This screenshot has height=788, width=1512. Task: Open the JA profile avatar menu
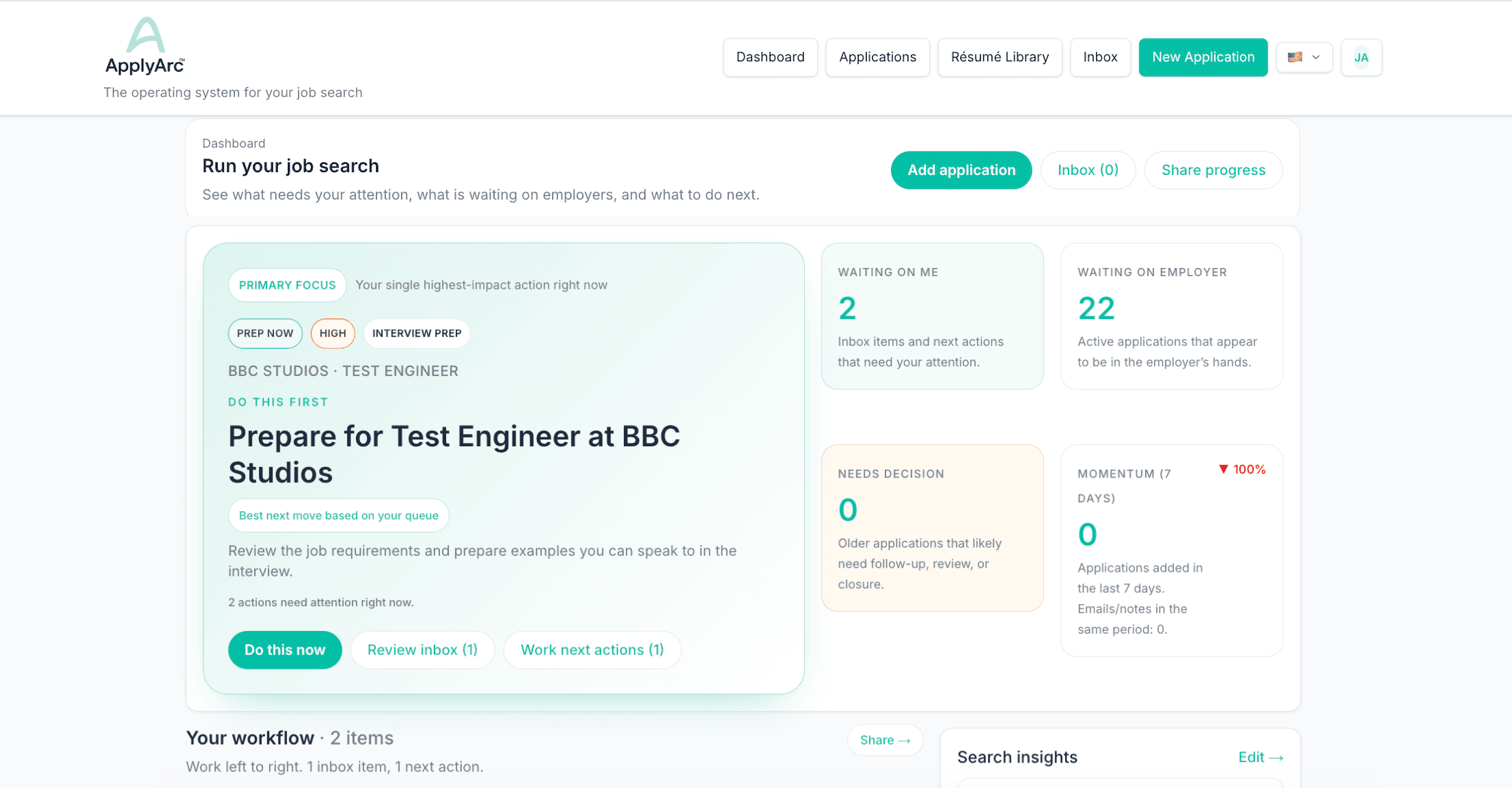click(1361, 57)
